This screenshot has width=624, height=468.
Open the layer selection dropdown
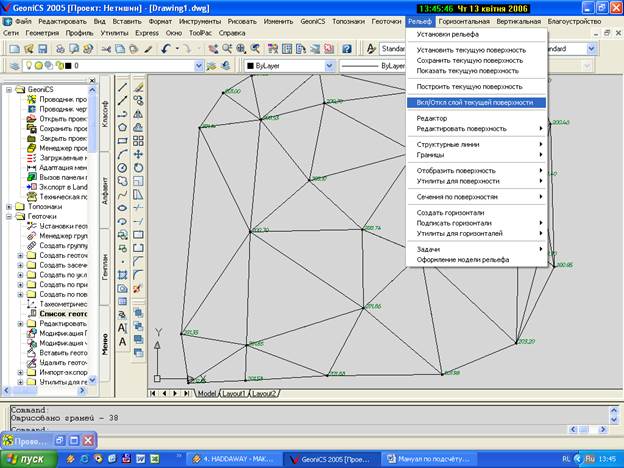(x=199, y=66)
